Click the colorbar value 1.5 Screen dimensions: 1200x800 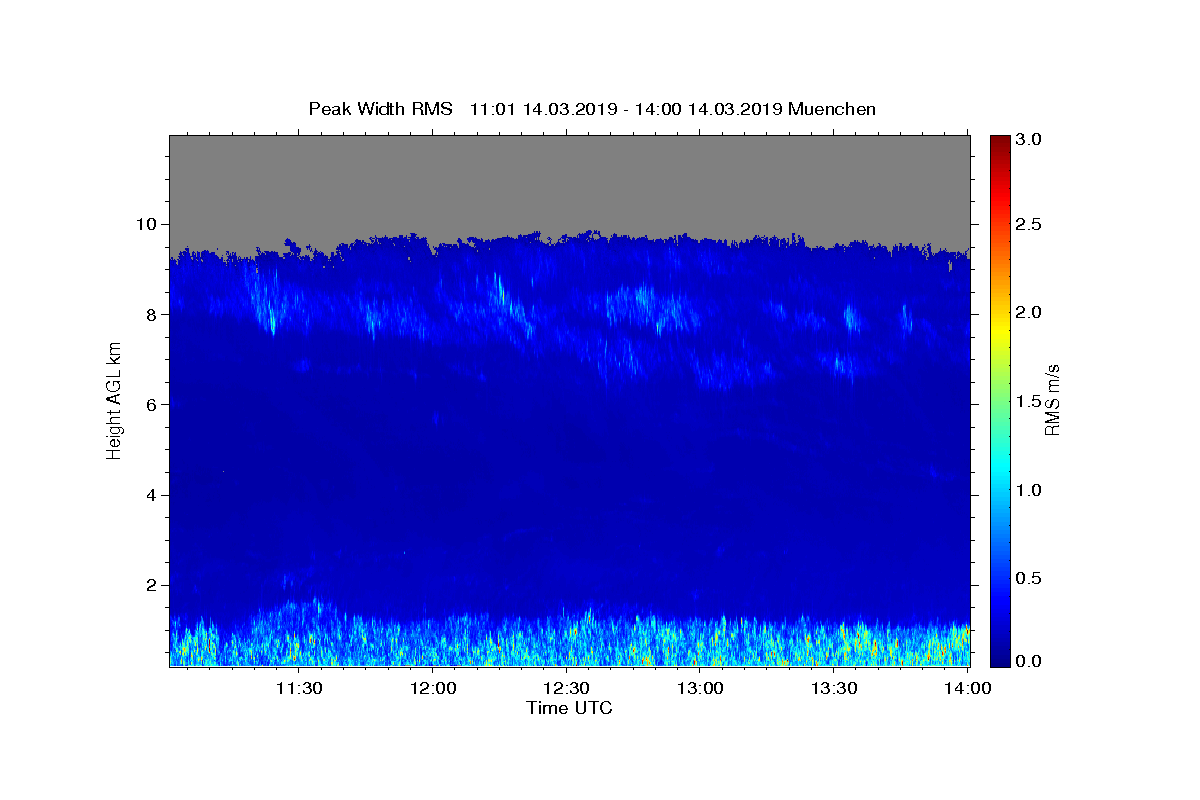tap(1030, 401)
